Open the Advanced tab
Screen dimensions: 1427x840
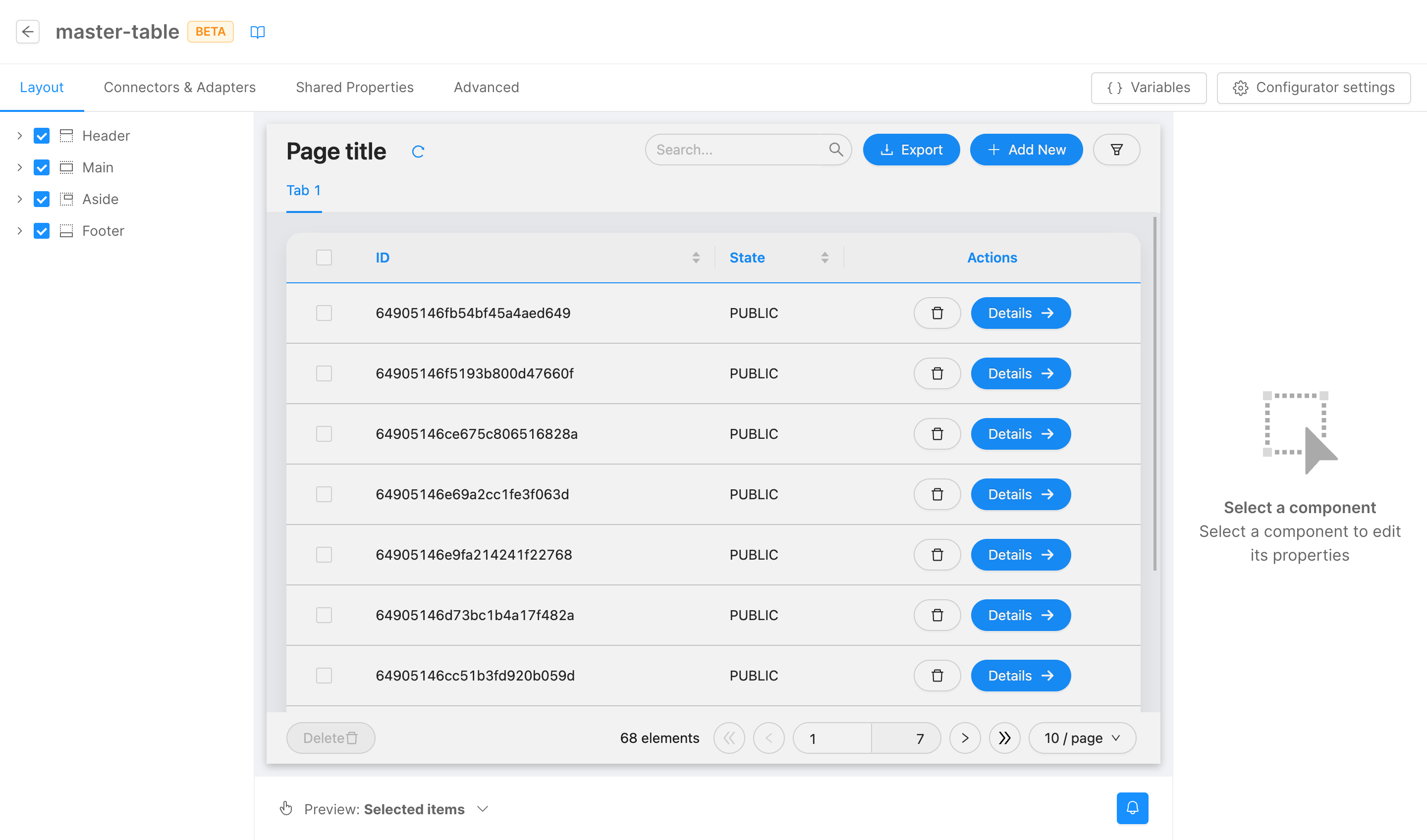pyautogui.click(x=486, y=87)
